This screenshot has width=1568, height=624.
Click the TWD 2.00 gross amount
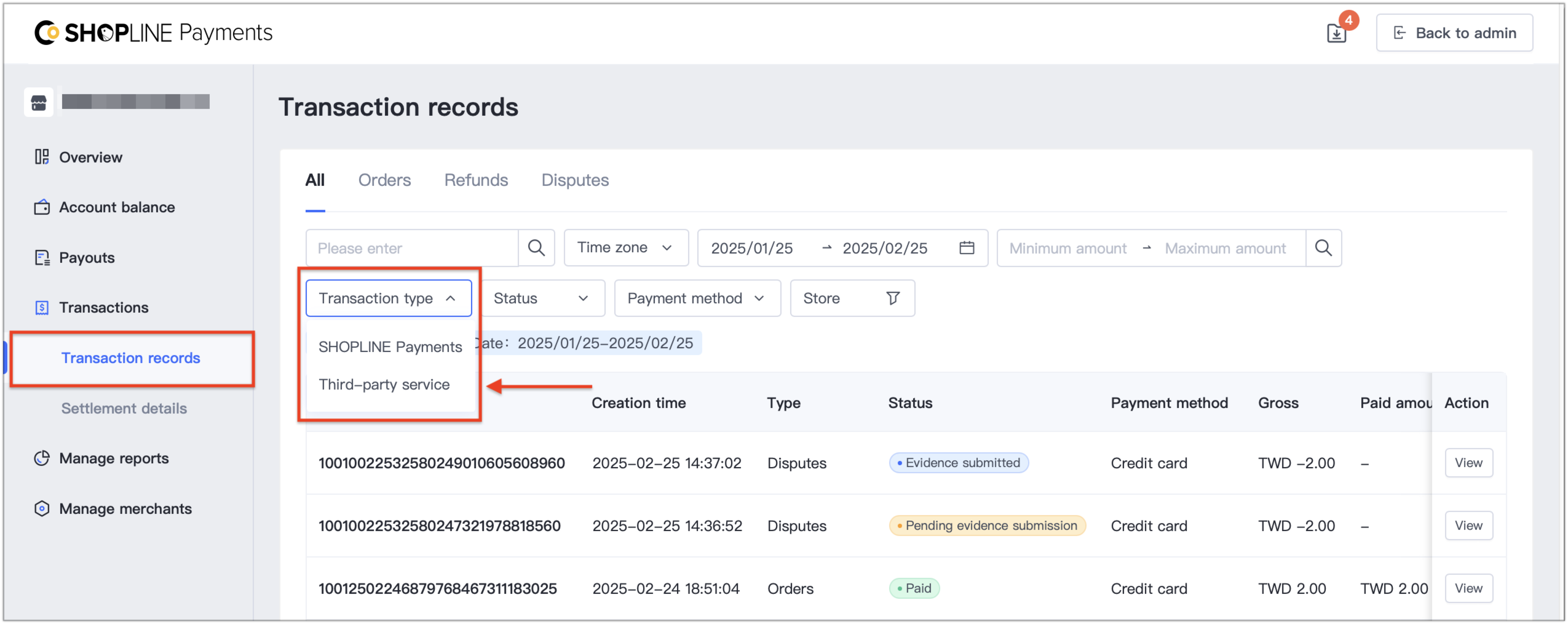click(1292, 589)
